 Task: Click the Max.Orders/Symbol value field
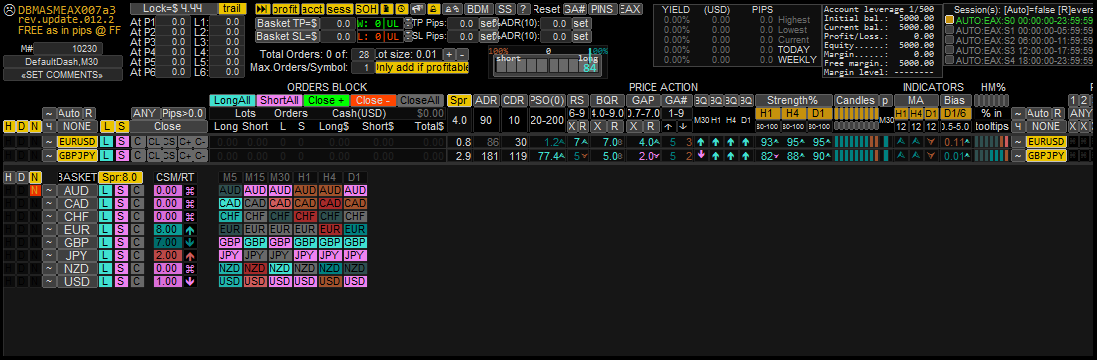coord(362,68)
